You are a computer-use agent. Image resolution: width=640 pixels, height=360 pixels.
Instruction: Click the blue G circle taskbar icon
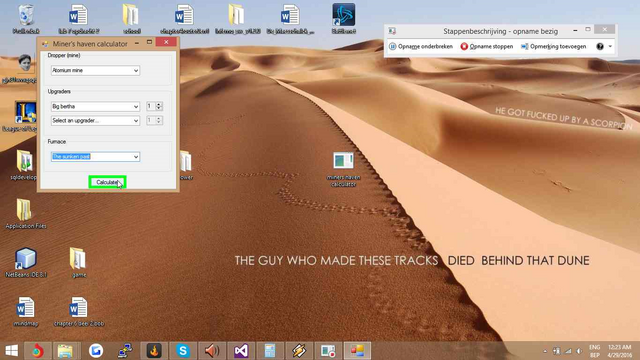(96, 351)
